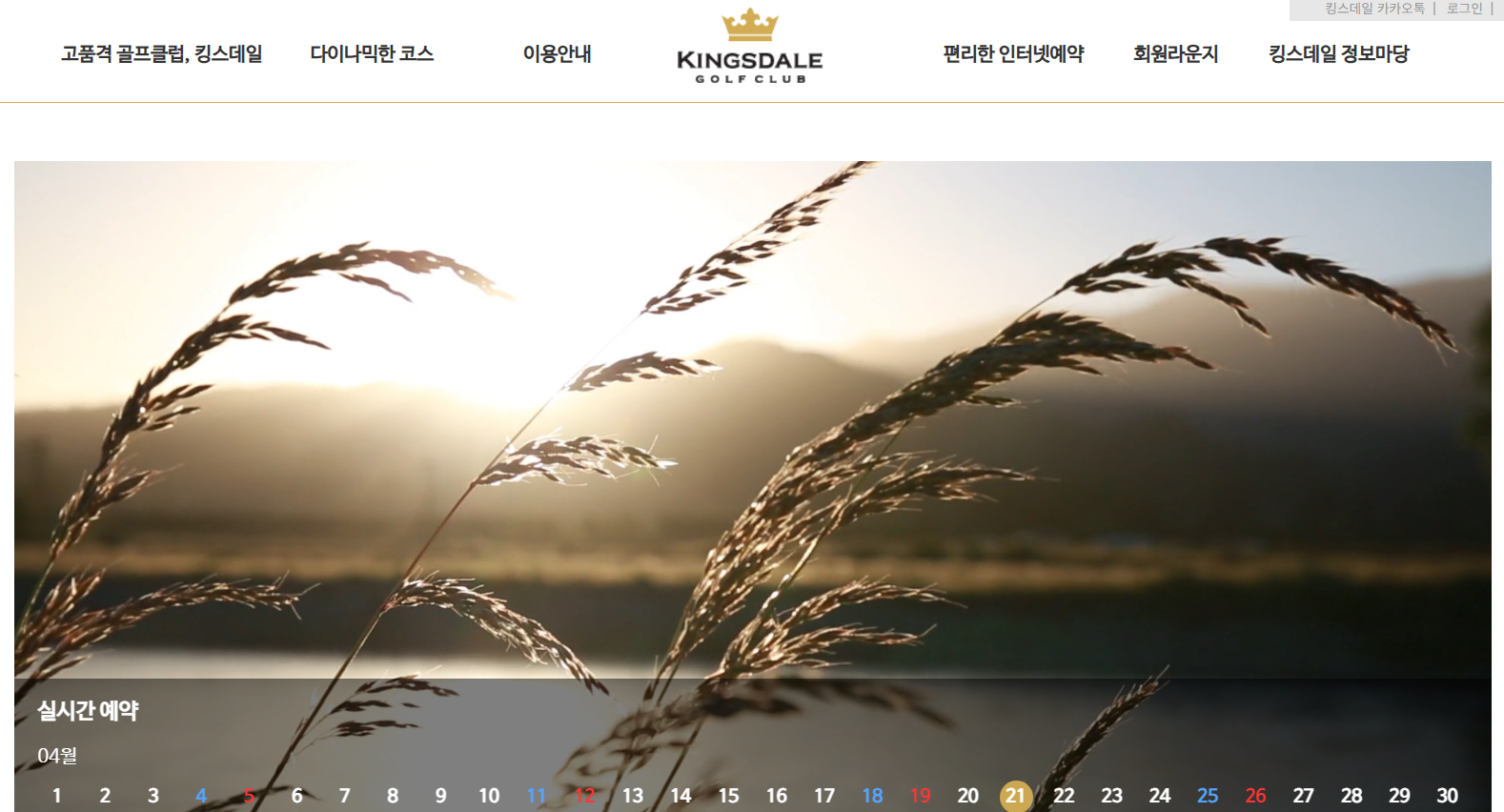This screenshot has height=812, width=1504.
Task: Choose Sunday date 26 in calendar
Action: tap(1255, 796)
